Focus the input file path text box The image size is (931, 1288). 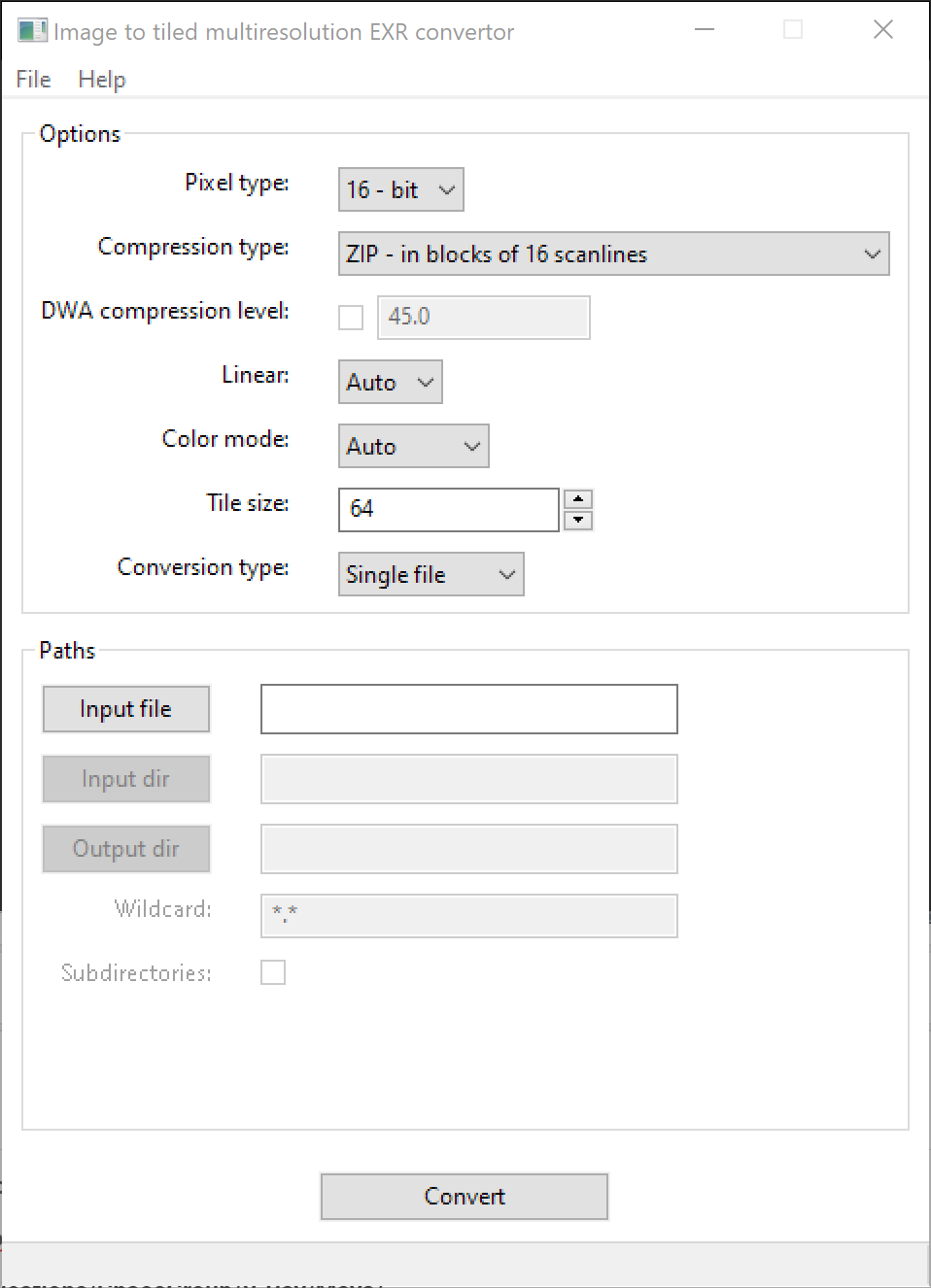(469, 709)
